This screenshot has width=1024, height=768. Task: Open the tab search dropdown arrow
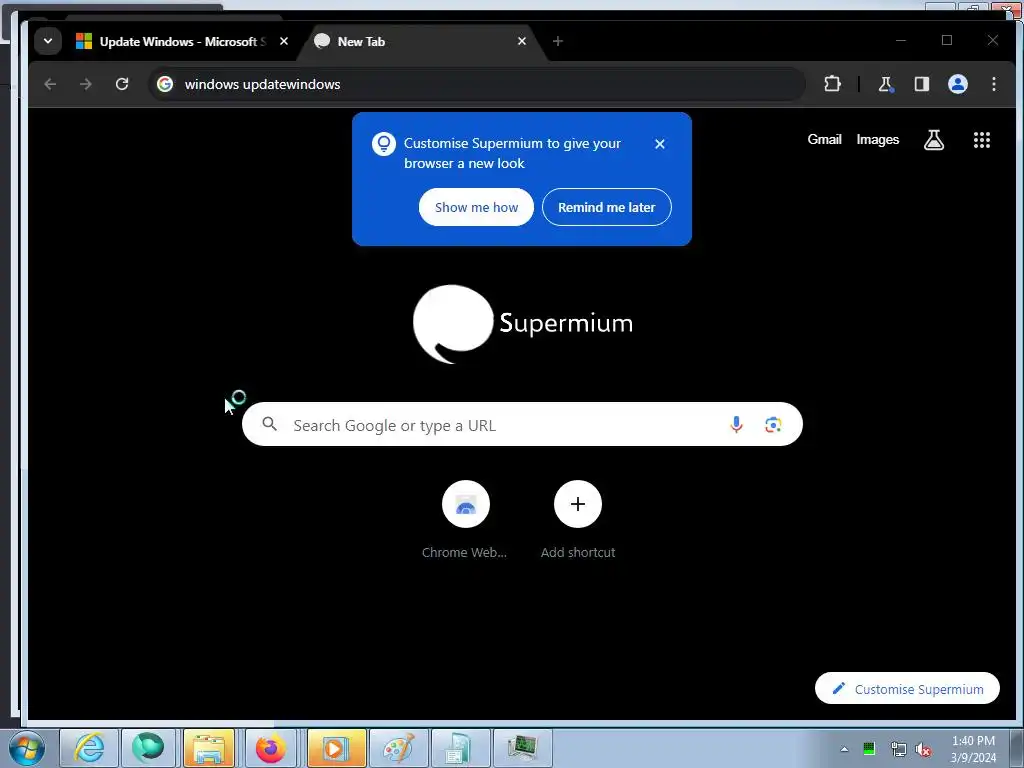click(48, 41)
